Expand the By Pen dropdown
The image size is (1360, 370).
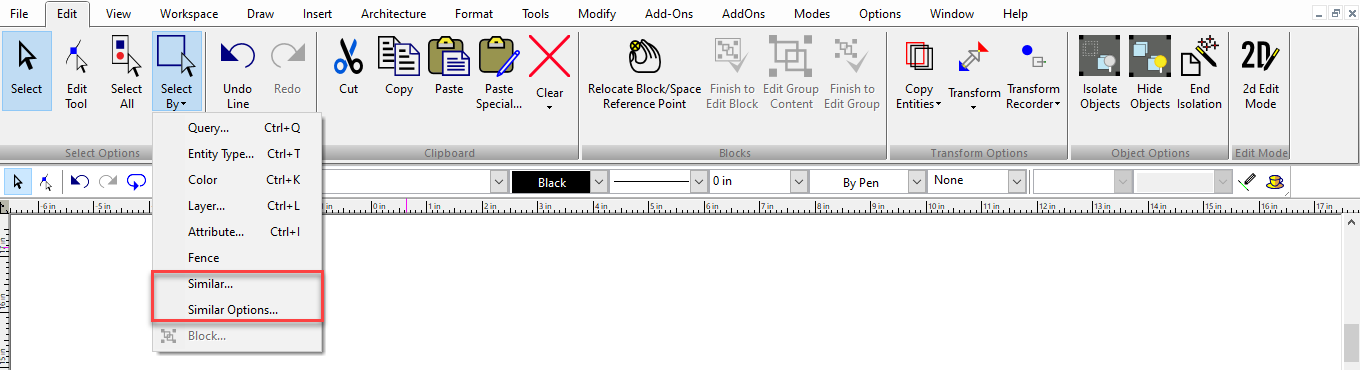[x=916, y=182]
